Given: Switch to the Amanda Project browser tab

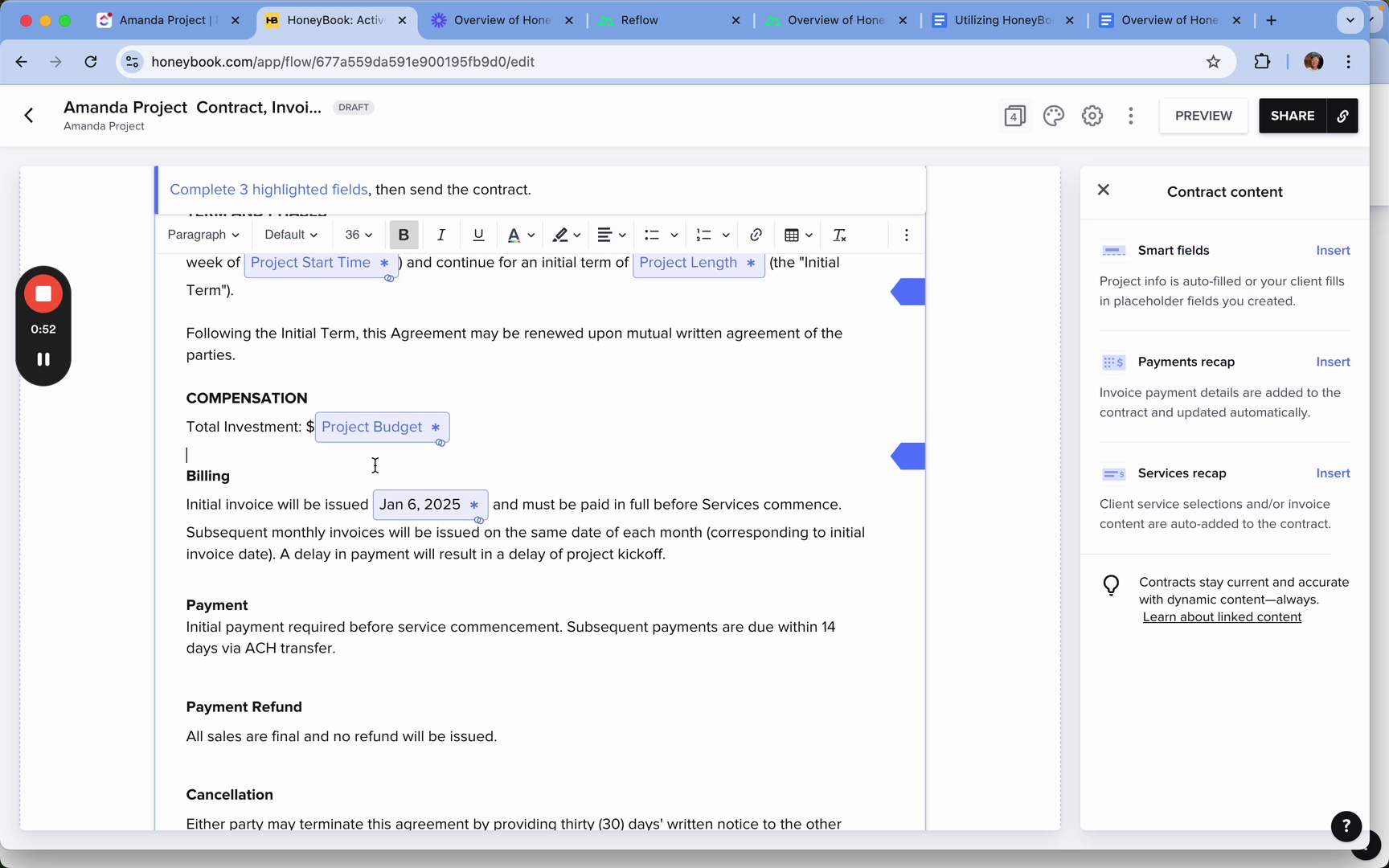Looking at the screenshot, I should click(169, 20).
